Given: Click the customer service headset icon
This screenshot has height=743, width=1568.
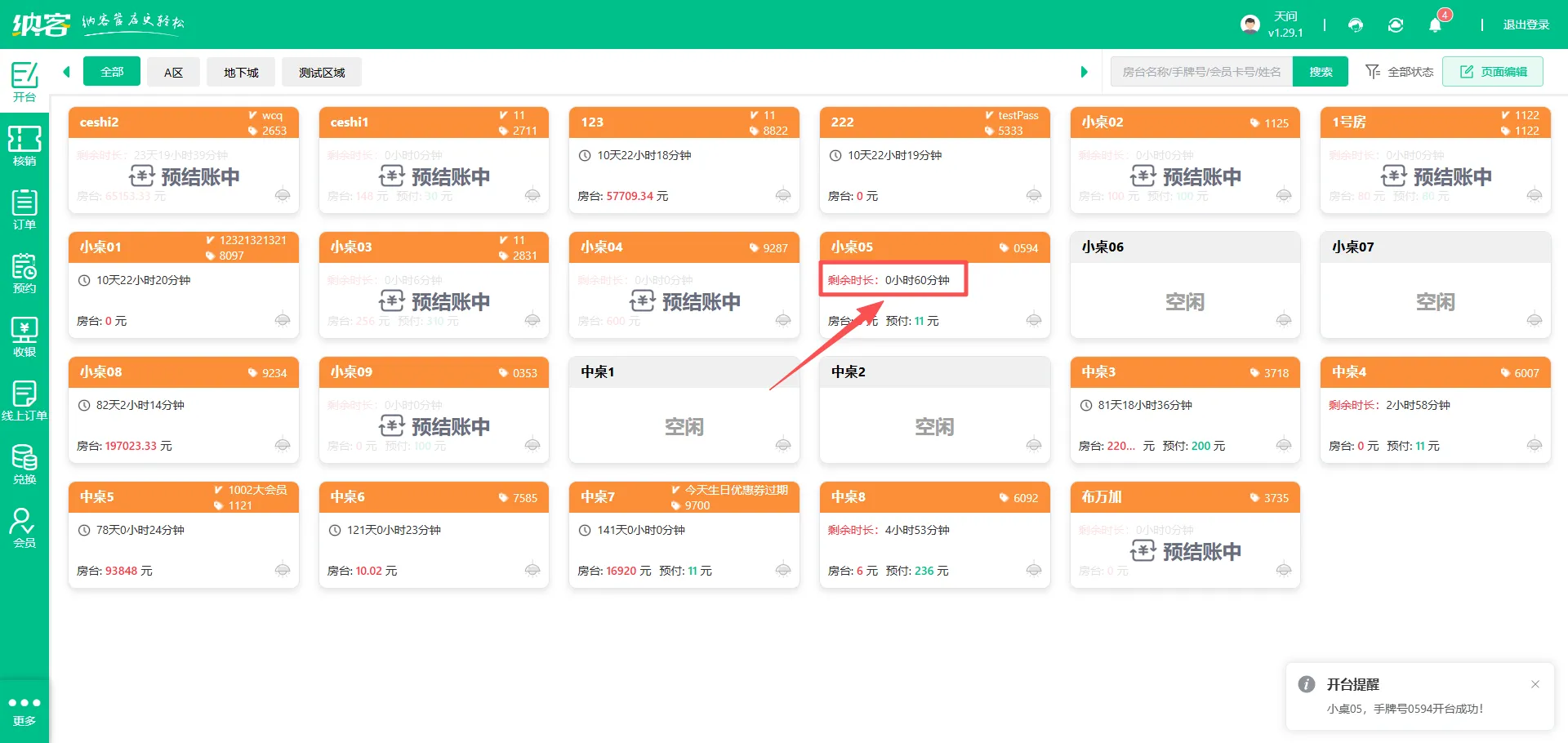Looking at the screenshot, I should (x=1356, y=25).
